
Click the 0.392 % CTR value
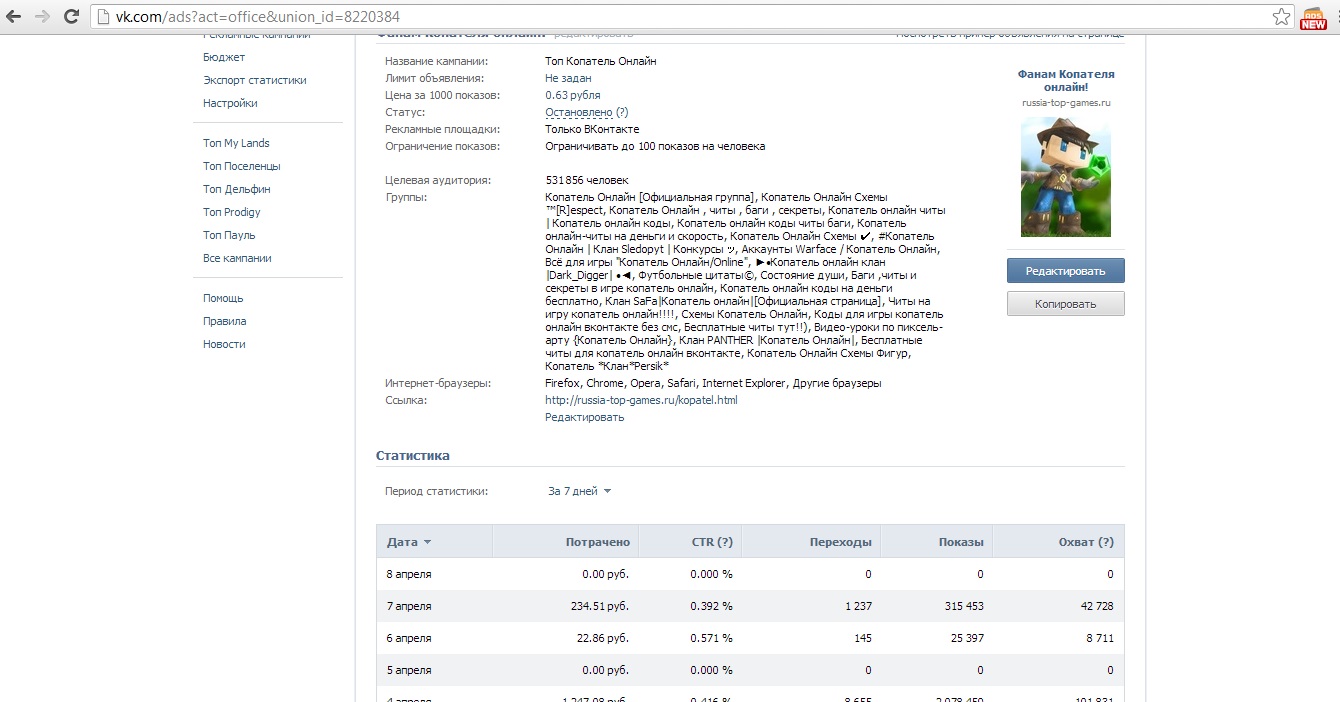coord(712,606)
